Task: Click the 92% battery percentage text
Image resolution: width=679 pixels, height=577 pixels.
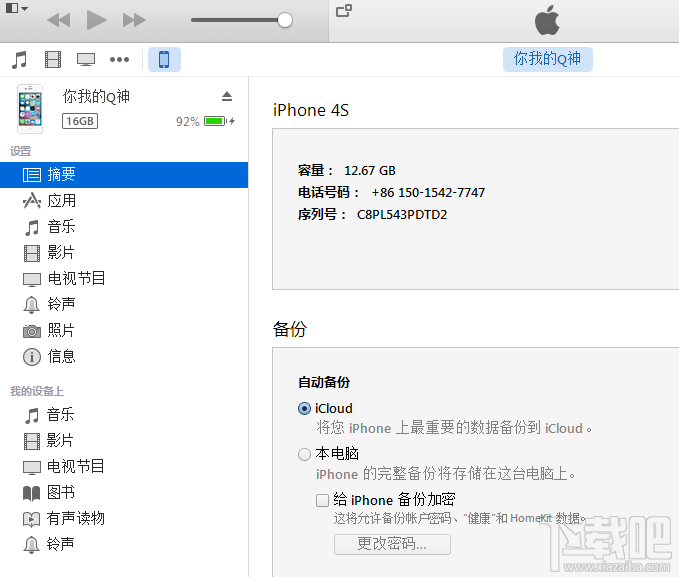Action: point(188,121)
